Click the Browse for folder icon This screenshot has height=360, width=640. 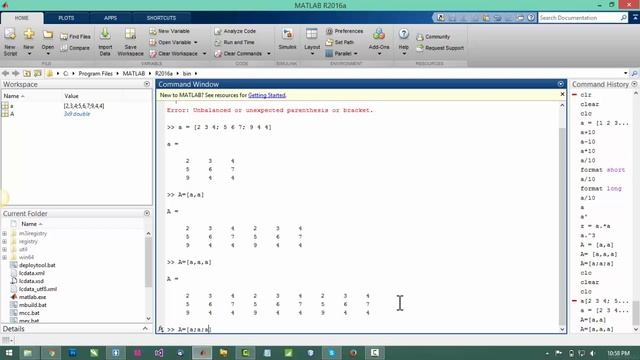tap(38, 73)
